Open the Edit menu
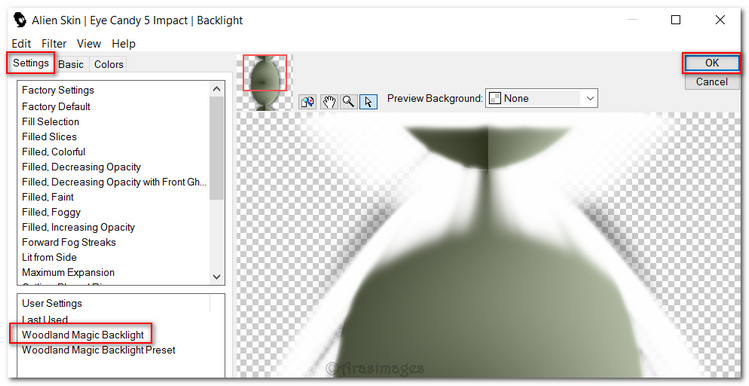749x386 pixels. [21, 43]
